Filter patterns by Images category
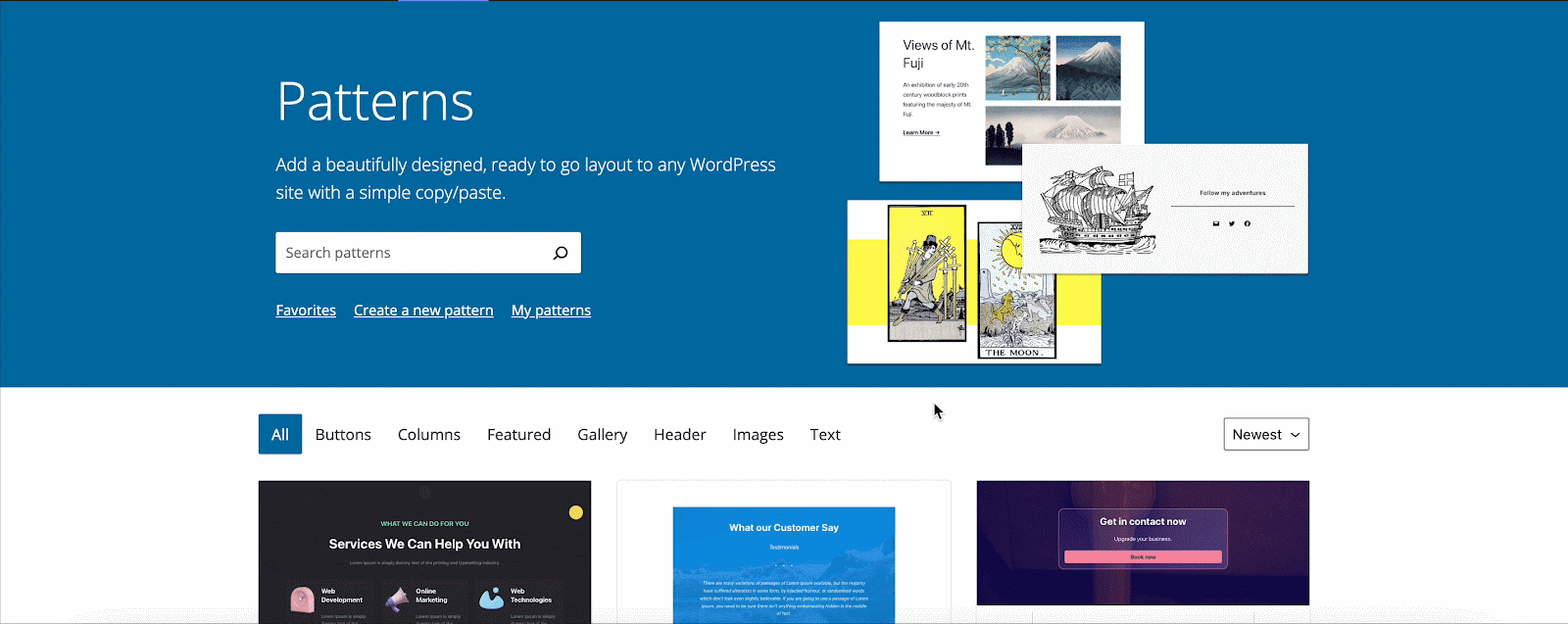1568x624 pixels. coord(758,434)
